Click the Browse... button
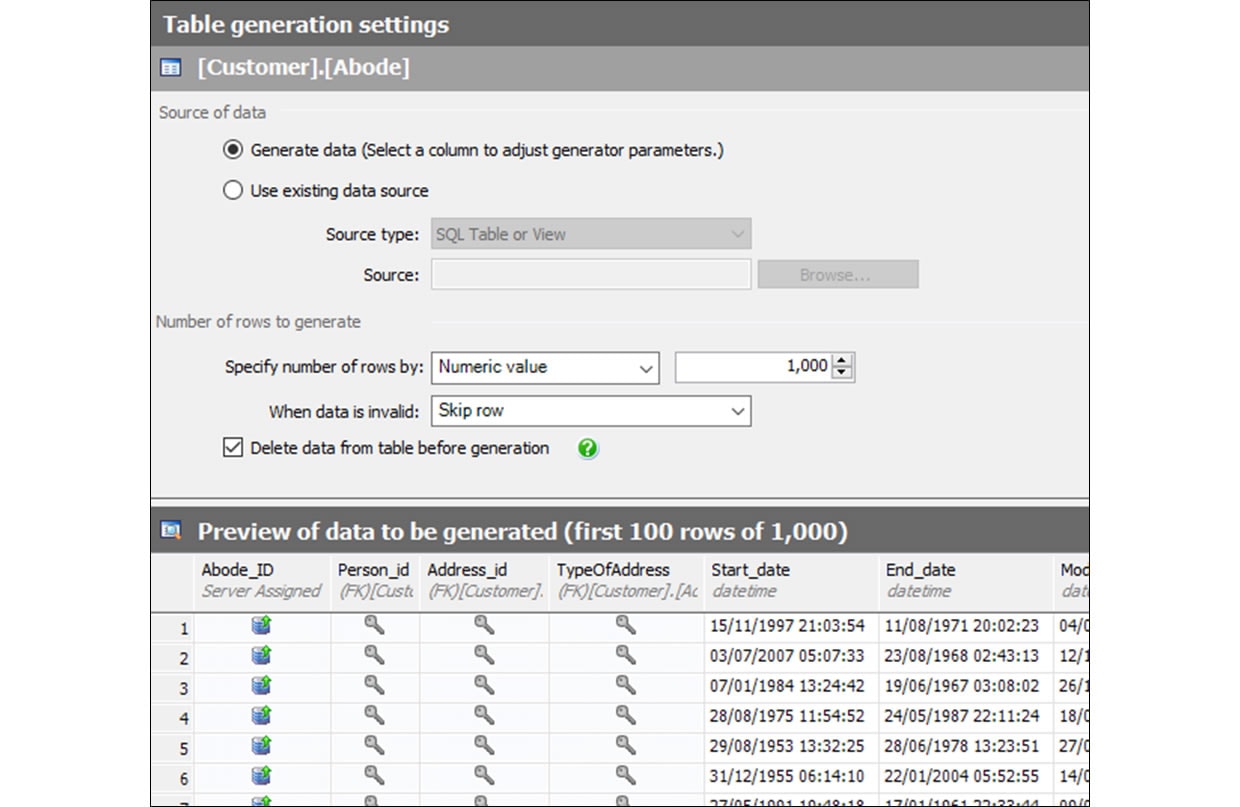The image size is (1240, 807). click(838, 274)
